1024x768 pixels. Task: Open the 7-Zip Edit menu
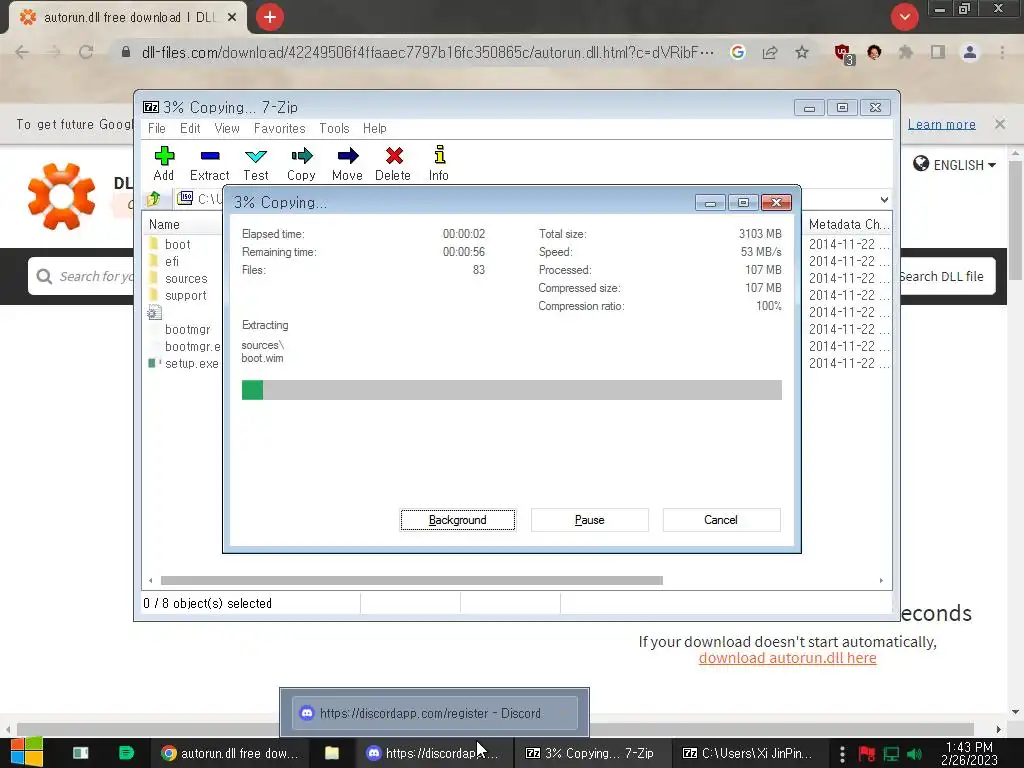[190, 128]
